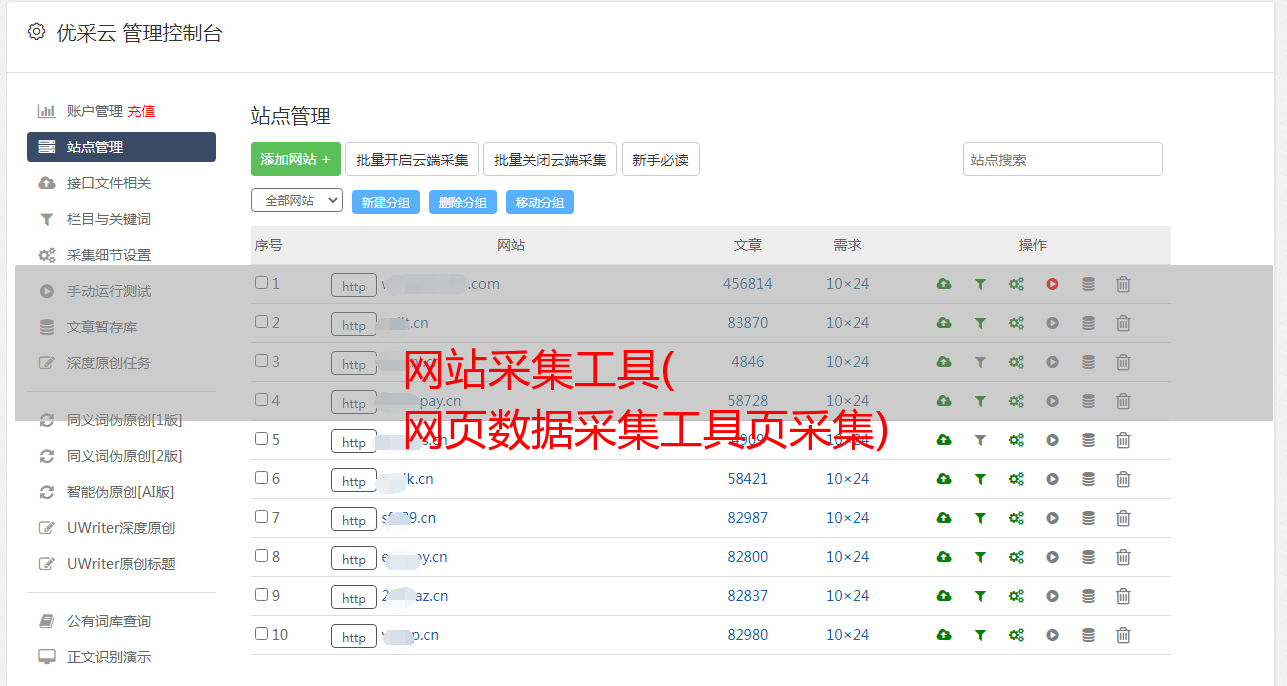Click the gear icon beside 优采云 管理控制台
The width and height of the screenshot is (1287, 686).
pyautogui.click(x=36, y=32)
